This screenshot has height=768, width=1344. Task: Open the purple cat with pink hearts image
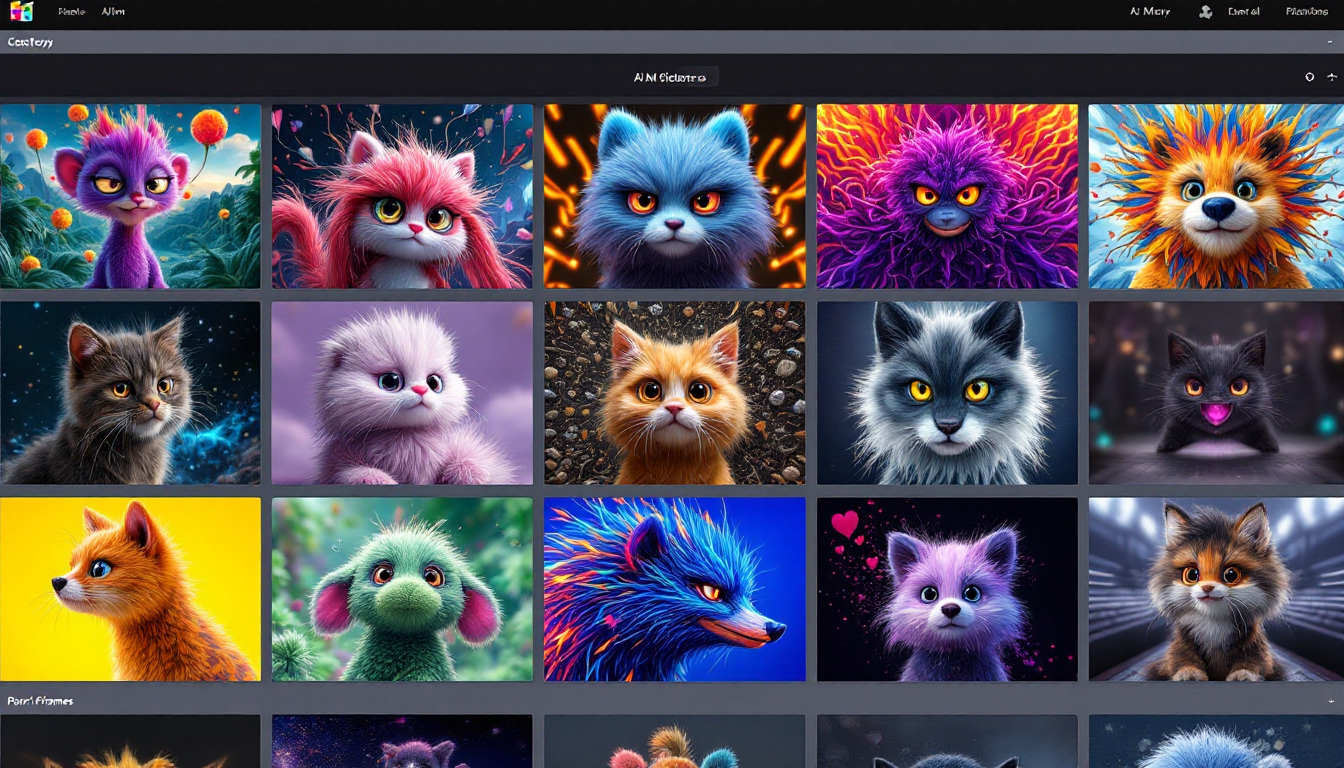pos(947,589)
